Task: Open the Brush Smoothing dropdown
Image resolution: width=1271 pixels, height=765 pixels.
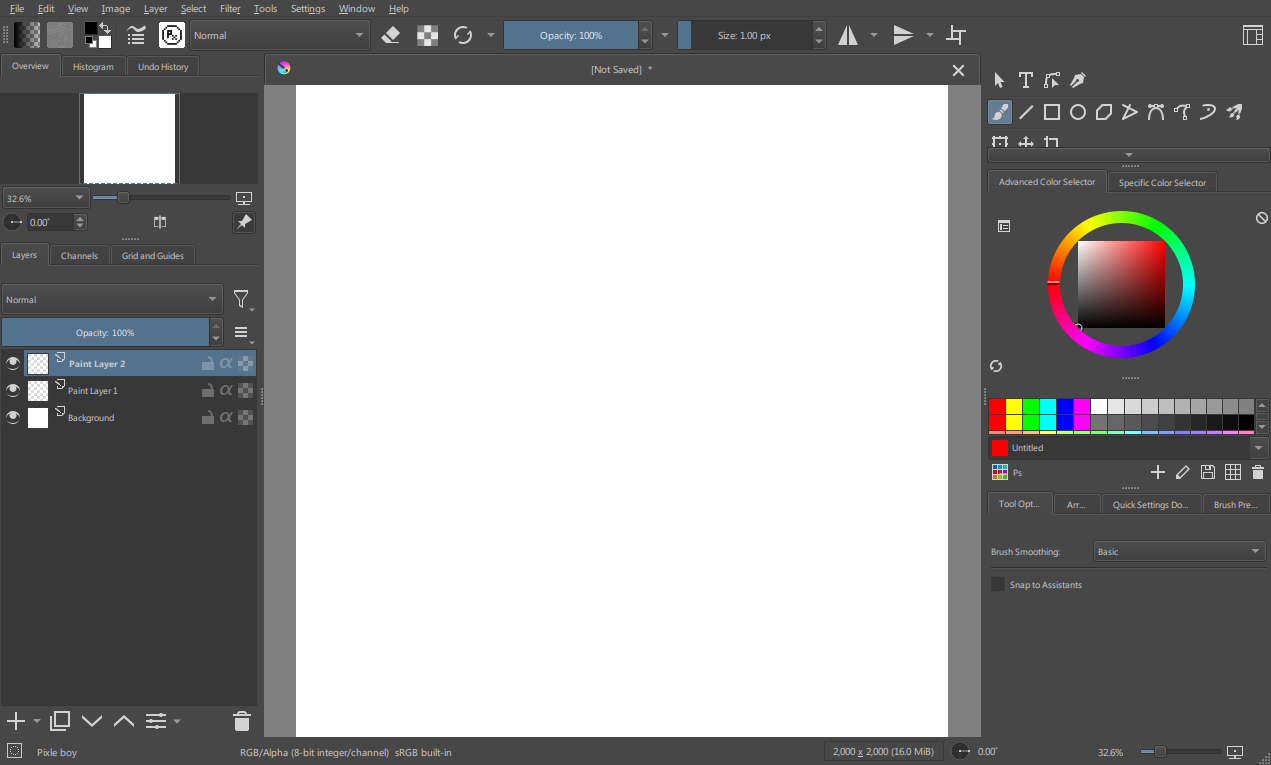Action: pos(1179,551)
